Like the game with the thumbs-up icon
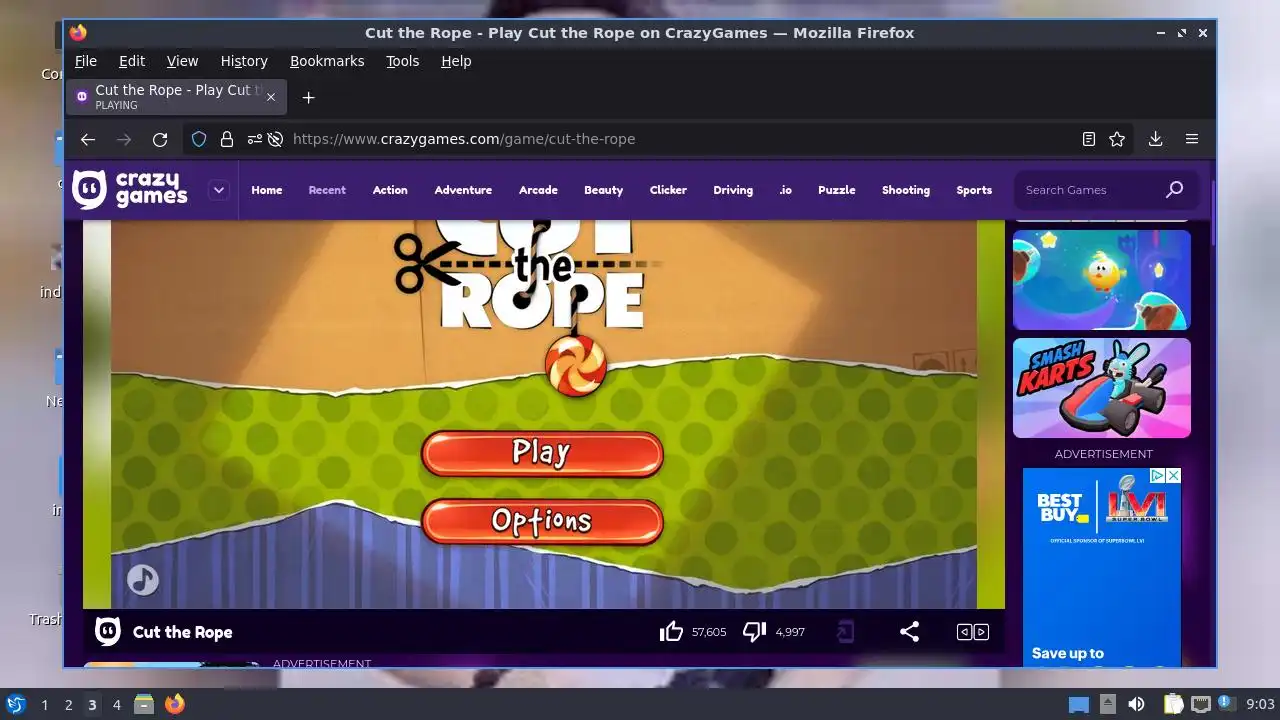This screenshot has width=1280, height=720. 671,632
